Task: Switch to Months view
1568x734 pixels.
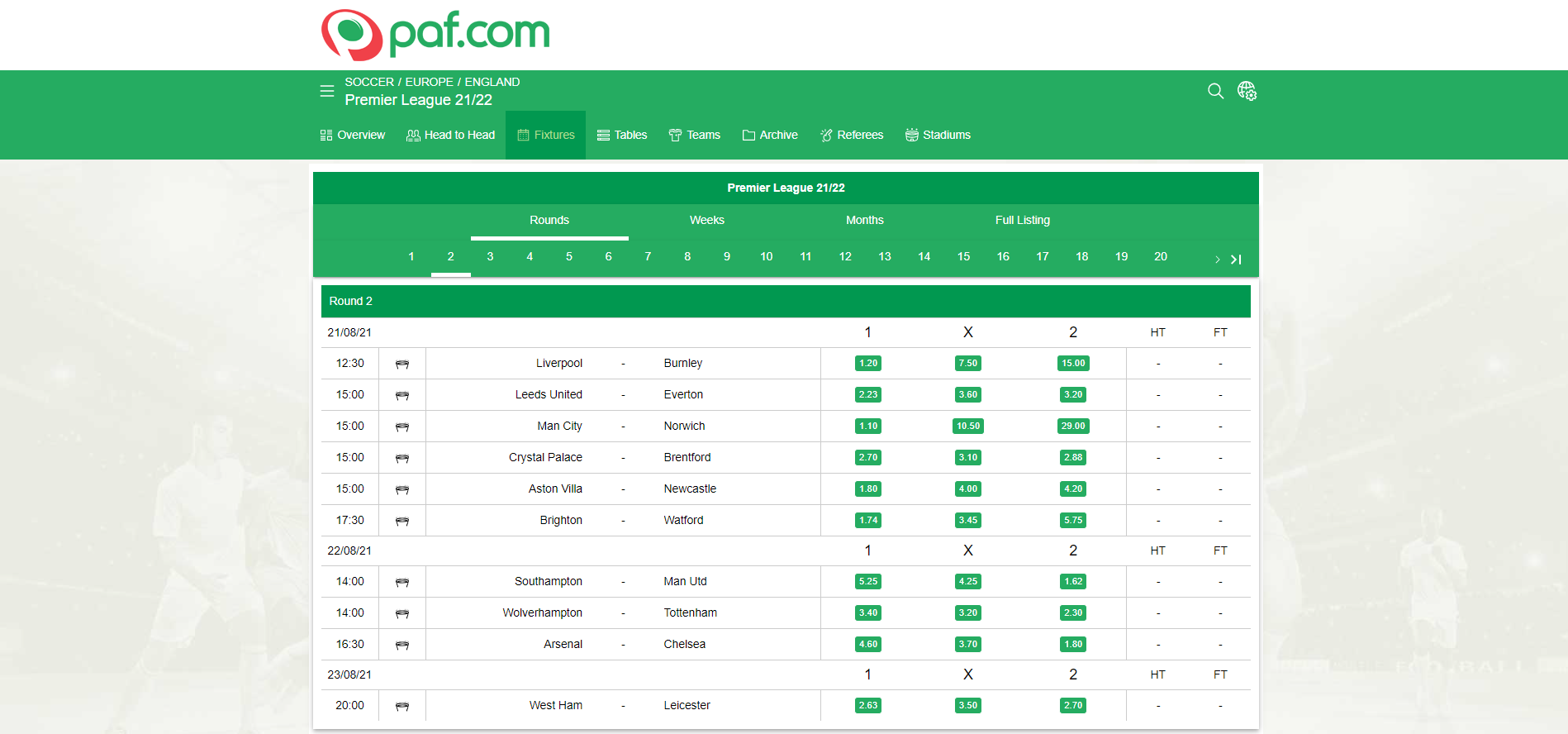Action: pyautogui.click(x=865, y=220)
